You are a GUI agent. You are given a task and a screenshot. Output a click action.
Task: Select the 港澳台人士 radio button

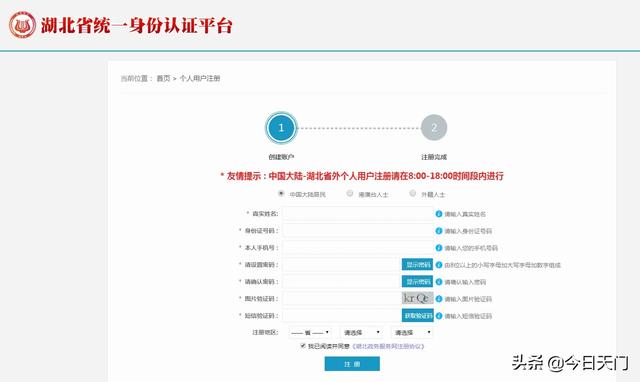coord(350,193)
